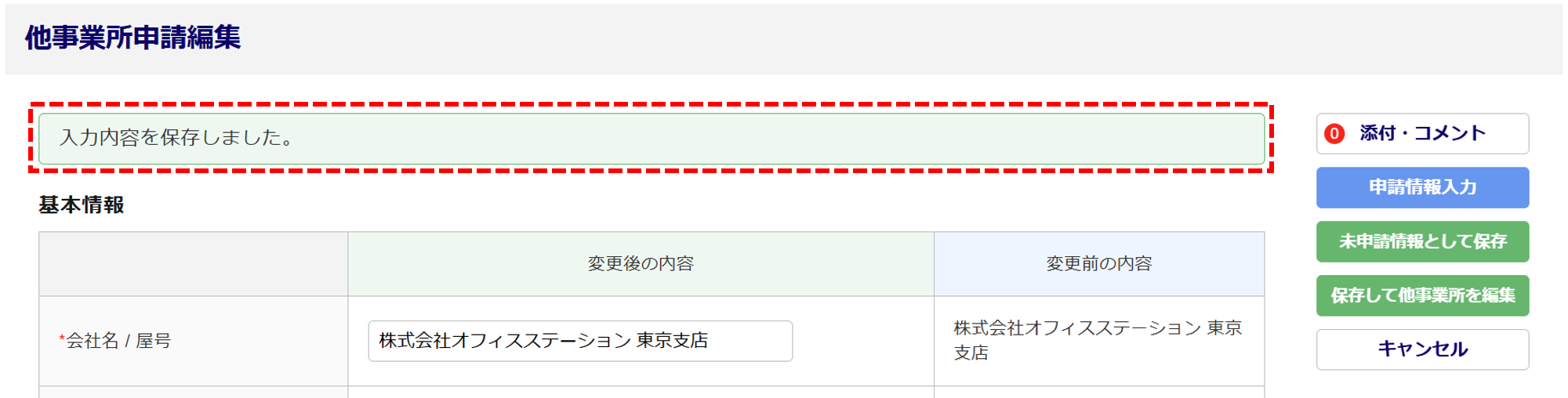Click the 変更後の内容 column header
This screenshot has height=398, width=1568.
coord(641,264)
